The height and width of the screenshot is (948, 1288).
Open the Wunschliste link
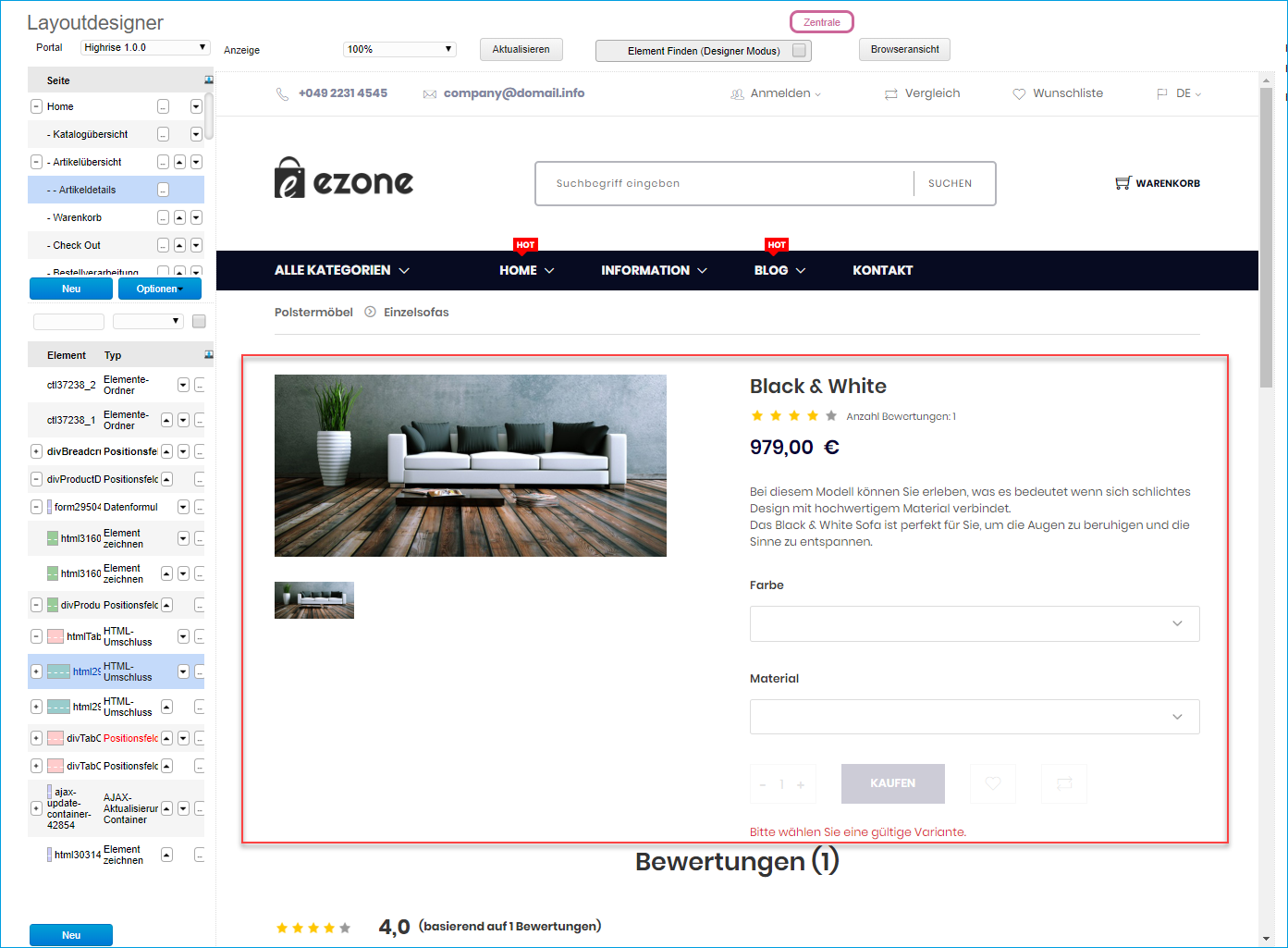1058,93
